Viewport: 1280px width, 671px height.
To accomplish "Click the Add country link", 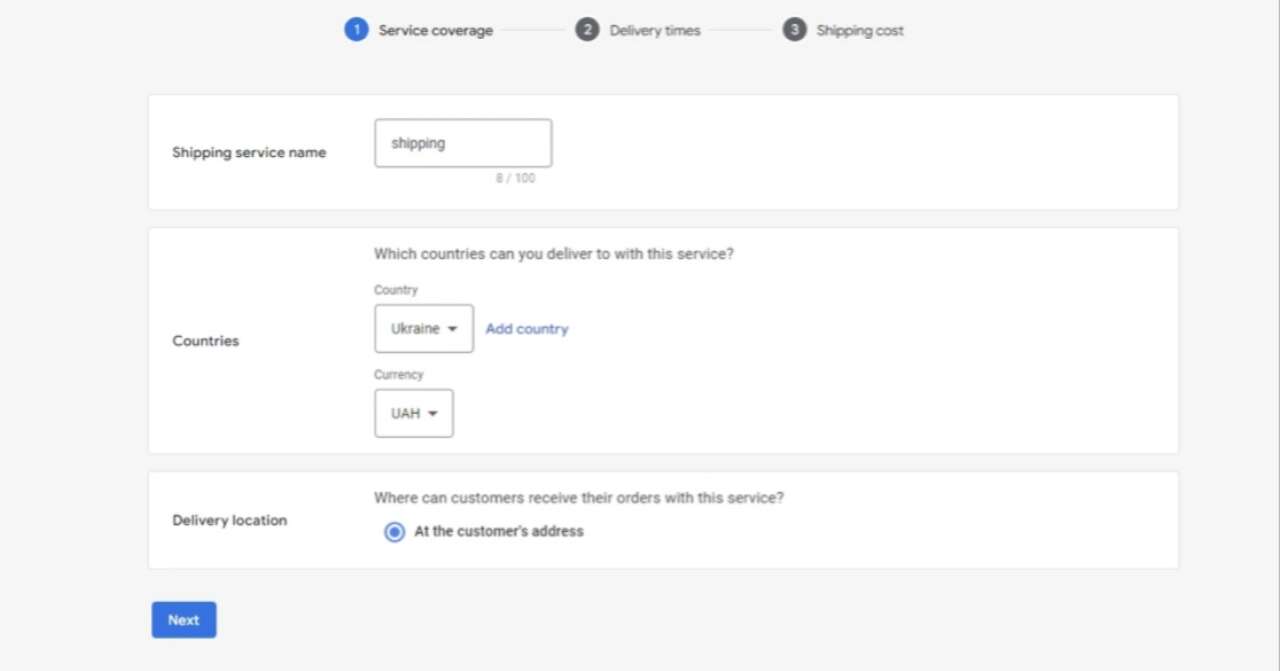I will click(x=527, y=329).
